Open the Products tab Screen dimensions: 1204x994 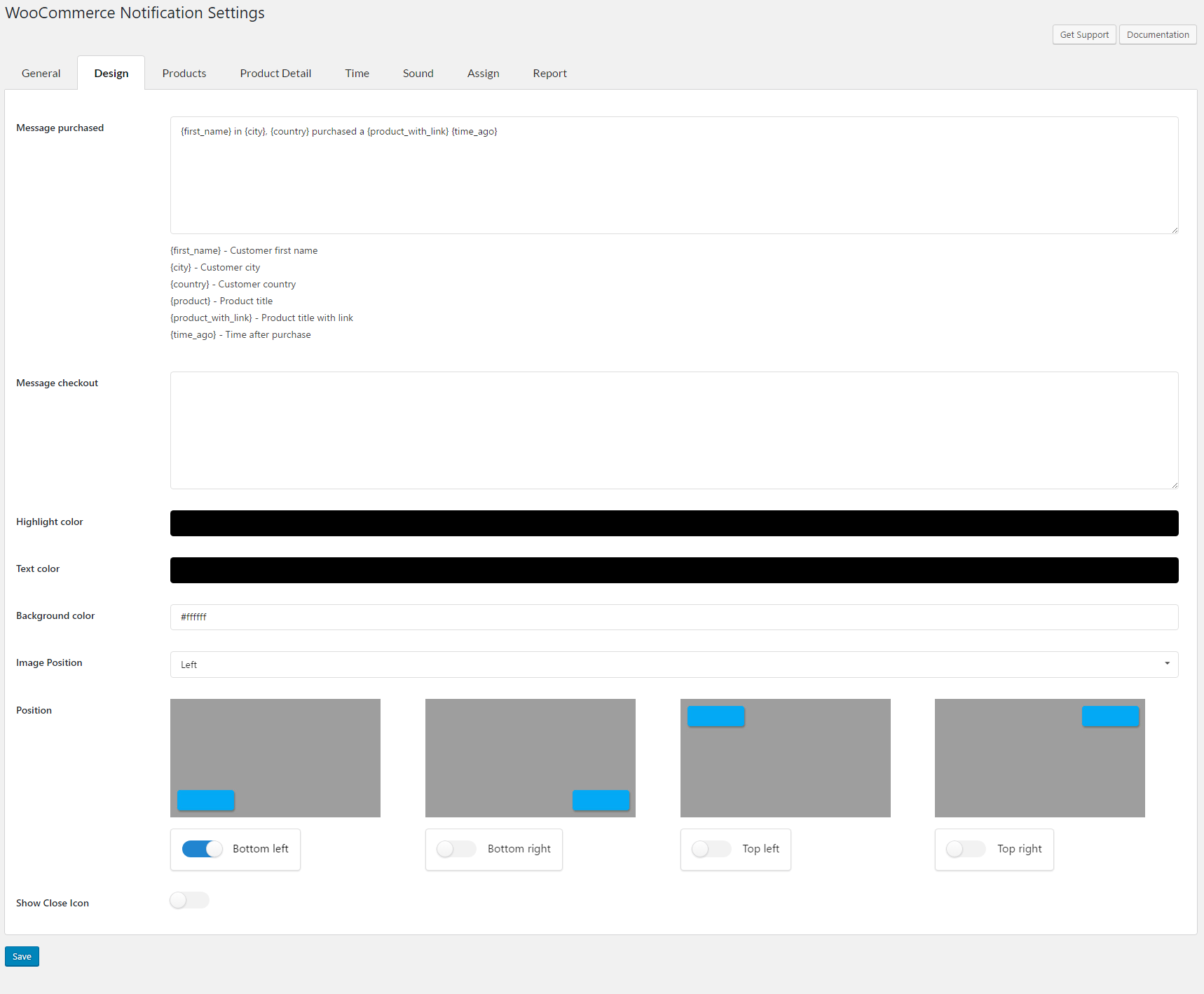tap(184, 74)
